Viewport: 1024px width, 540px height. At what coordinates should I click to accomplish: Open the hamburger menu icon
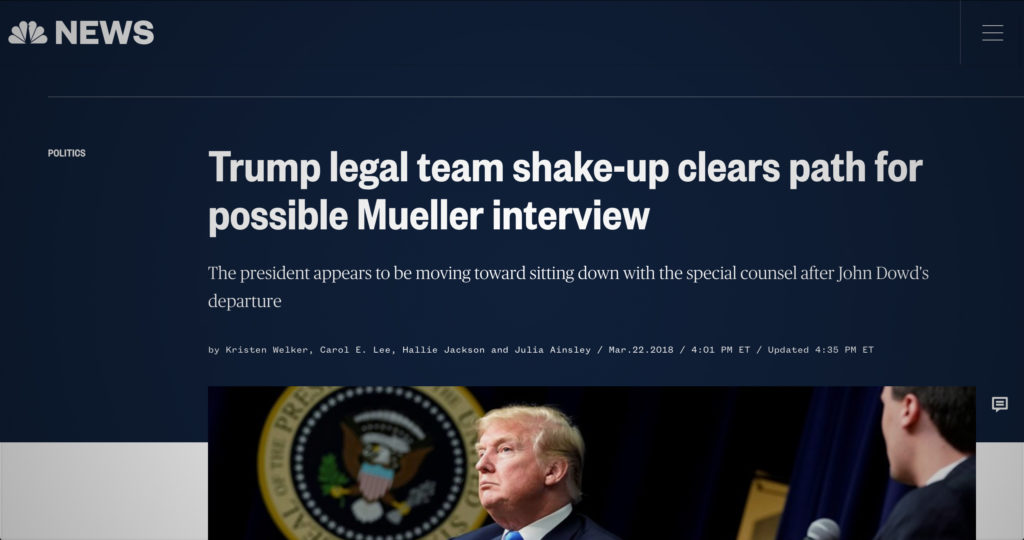(x=992, y=33)
